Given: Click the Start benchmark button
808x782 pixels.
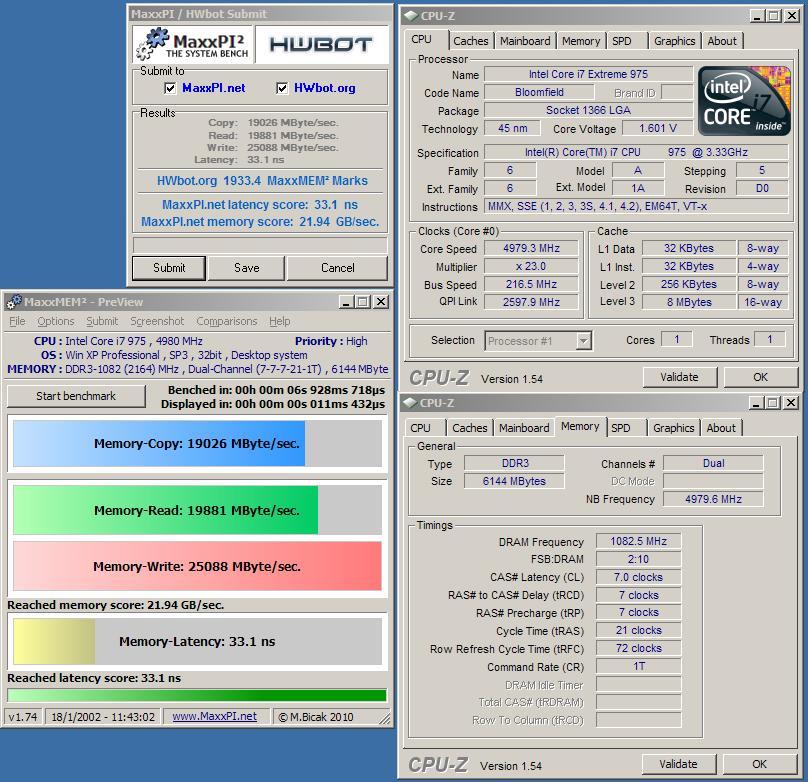Looking at the screenshot, I should tap(76, 396).
